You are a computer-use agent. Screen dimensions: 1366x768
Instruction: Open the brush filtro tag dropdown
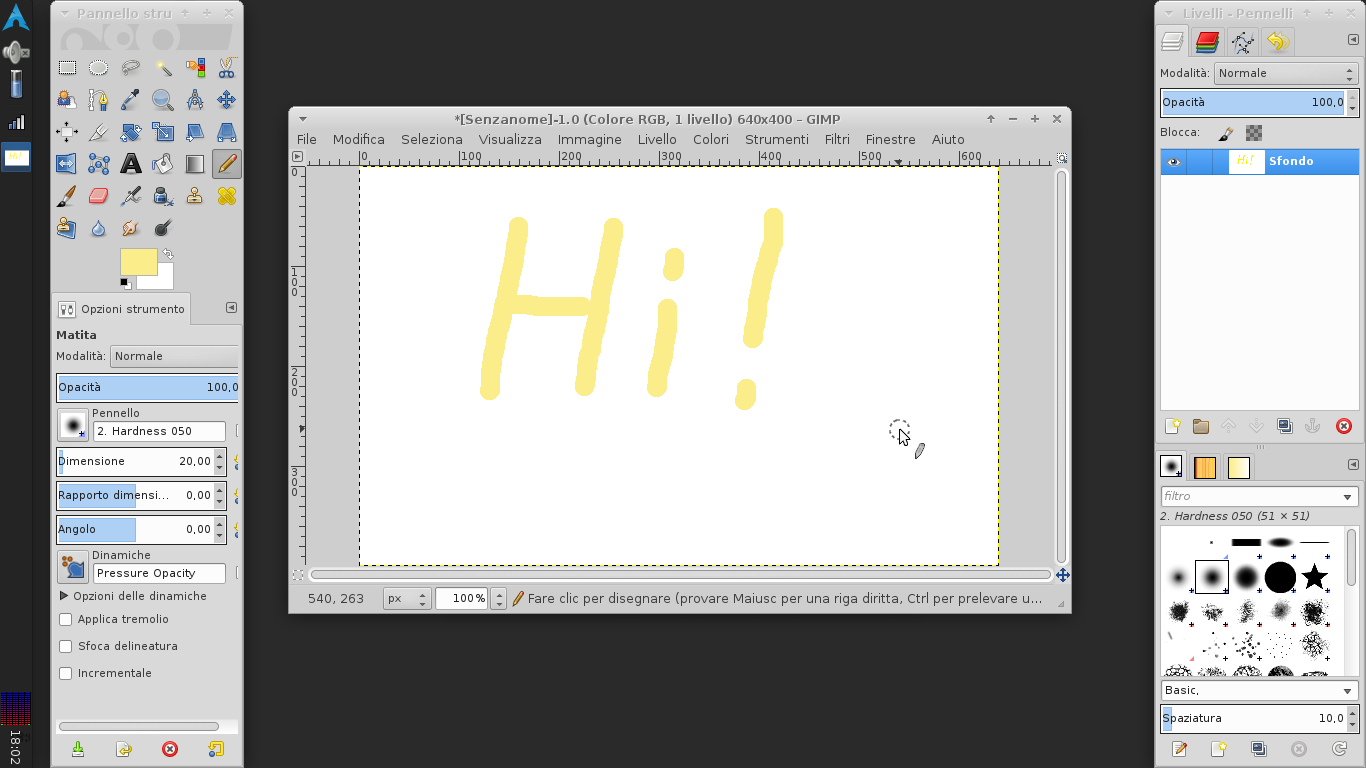(1347, 496)
